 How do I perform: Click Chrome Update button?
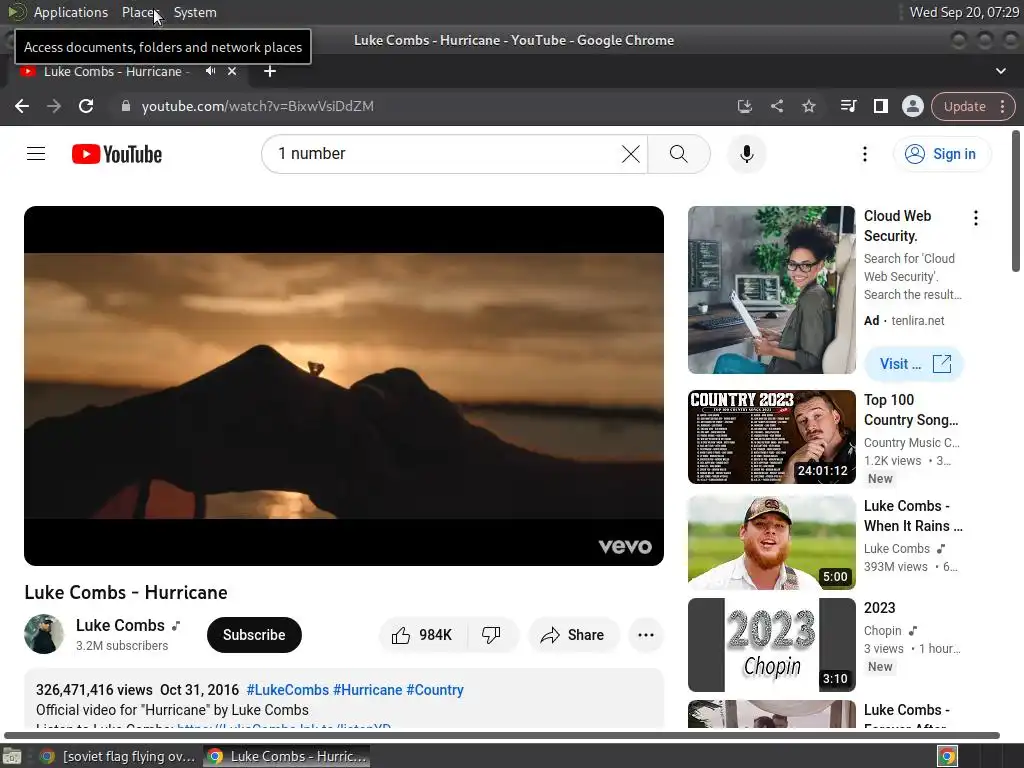964,106
